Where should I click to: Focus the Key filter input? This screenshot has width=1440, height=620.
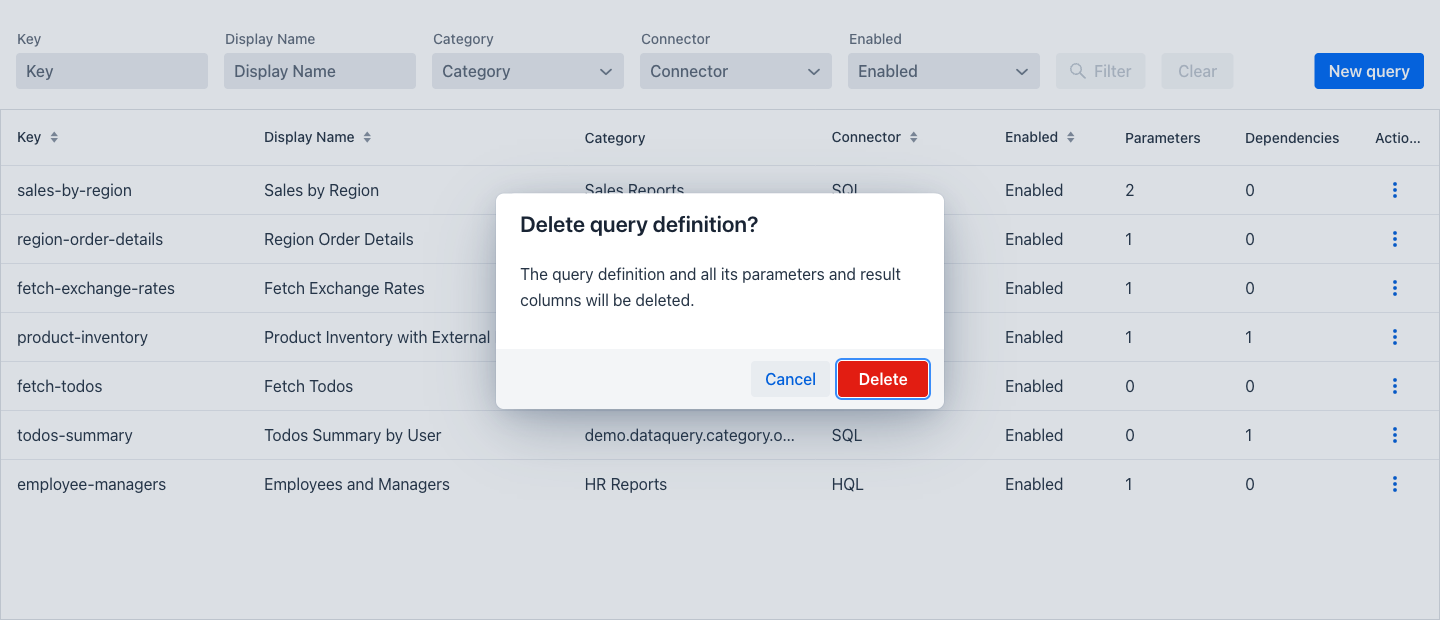tap(112, 71)
